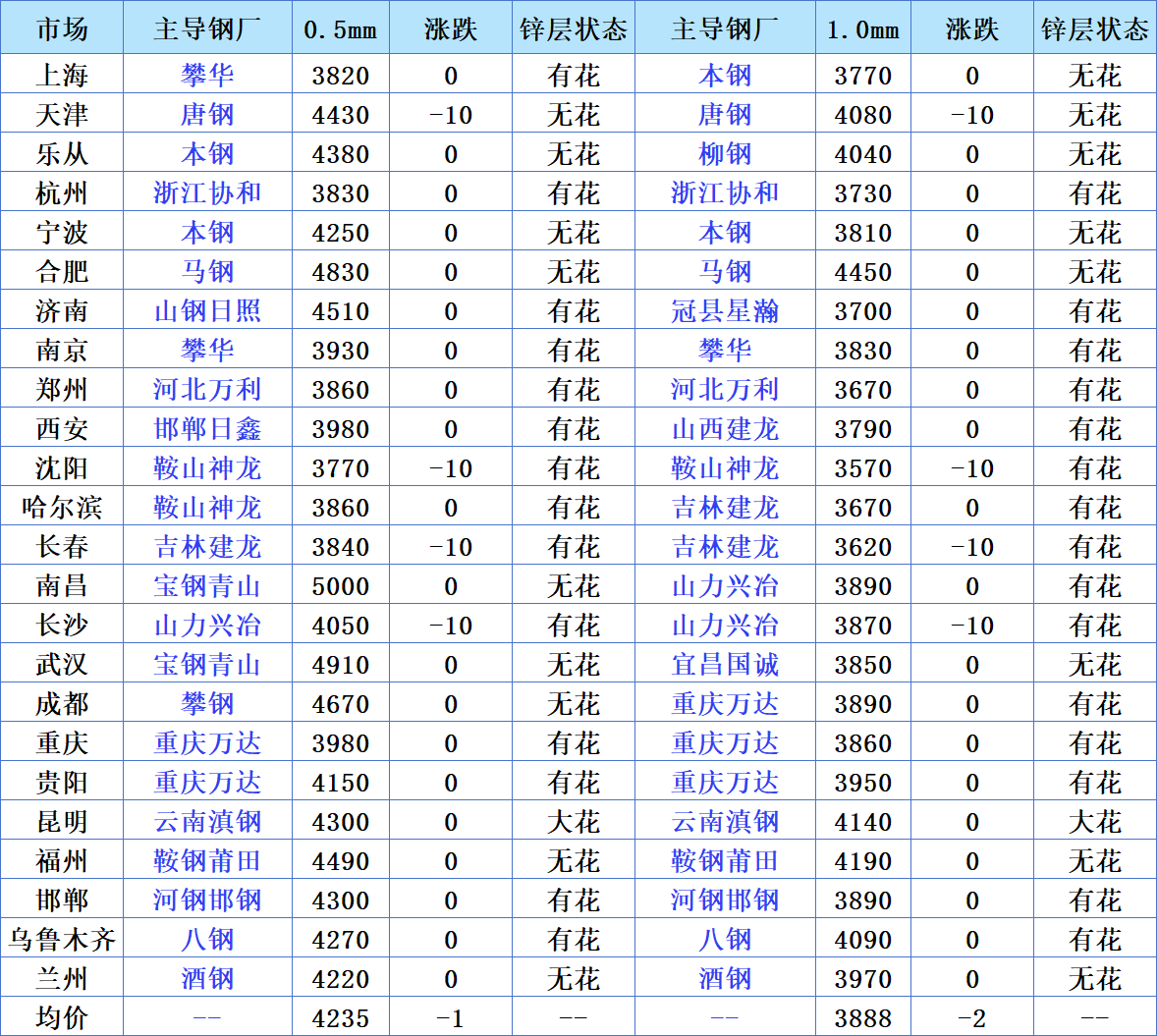Click the 4490 price for 福州
The width and height of the screenshot is (1157, 1036).
[x=340, y=860]
